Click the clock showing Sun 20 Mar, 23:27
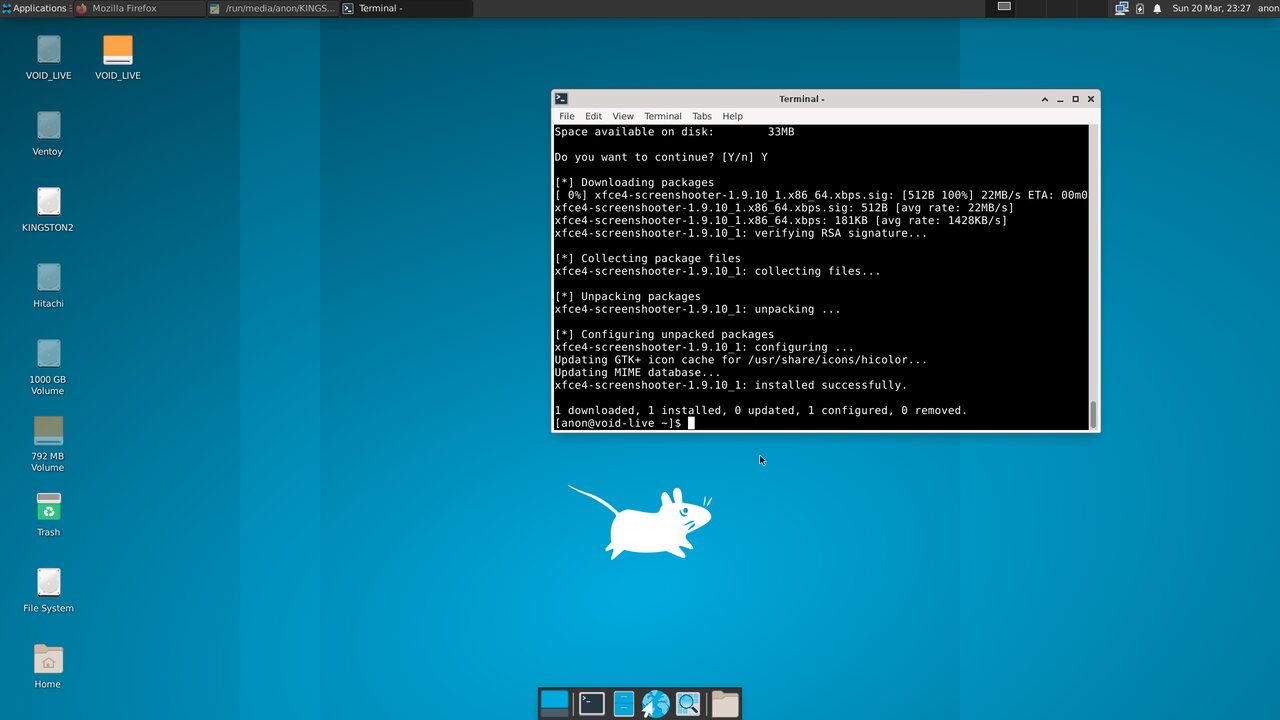Screen dimensions: 1280x720 click(1211, 8)
